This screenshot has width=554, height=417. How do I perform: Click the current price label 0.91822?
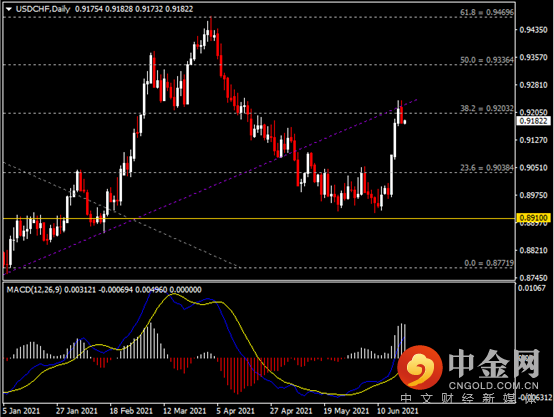(534, 121)
